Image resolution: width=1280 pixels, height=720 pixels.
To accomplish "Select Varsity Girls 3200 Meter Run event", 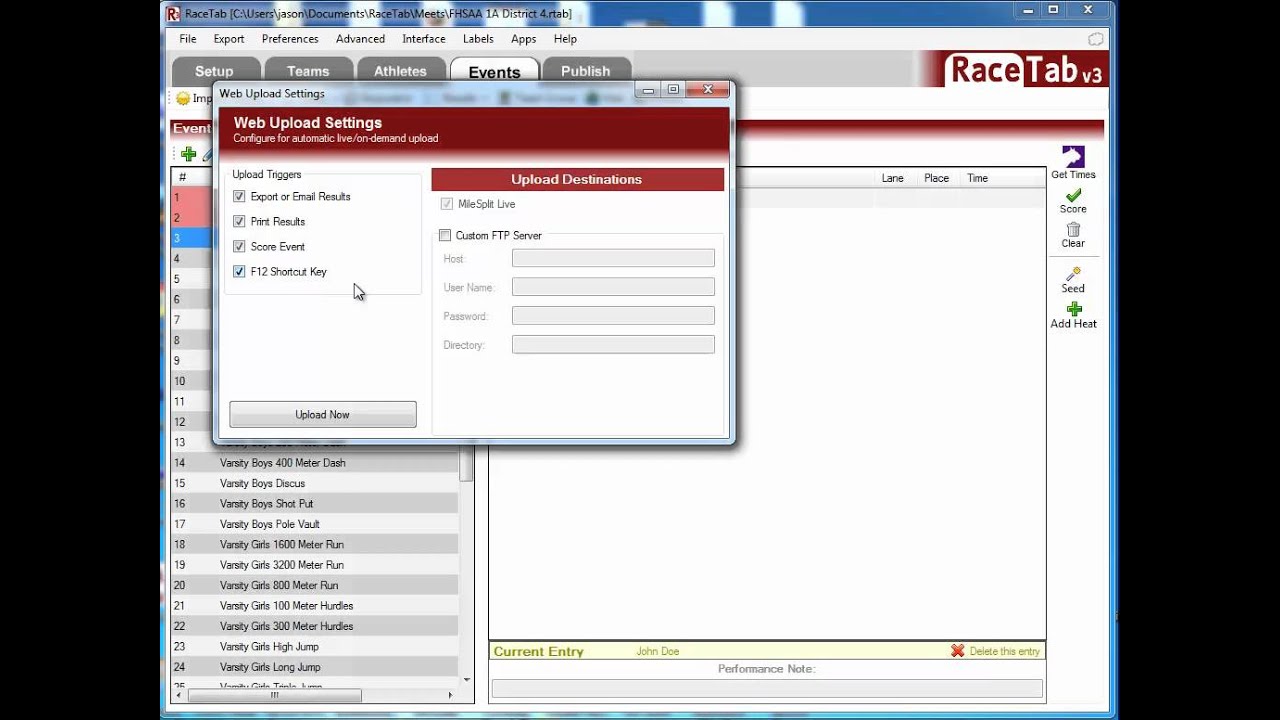I will click(315, 565).
